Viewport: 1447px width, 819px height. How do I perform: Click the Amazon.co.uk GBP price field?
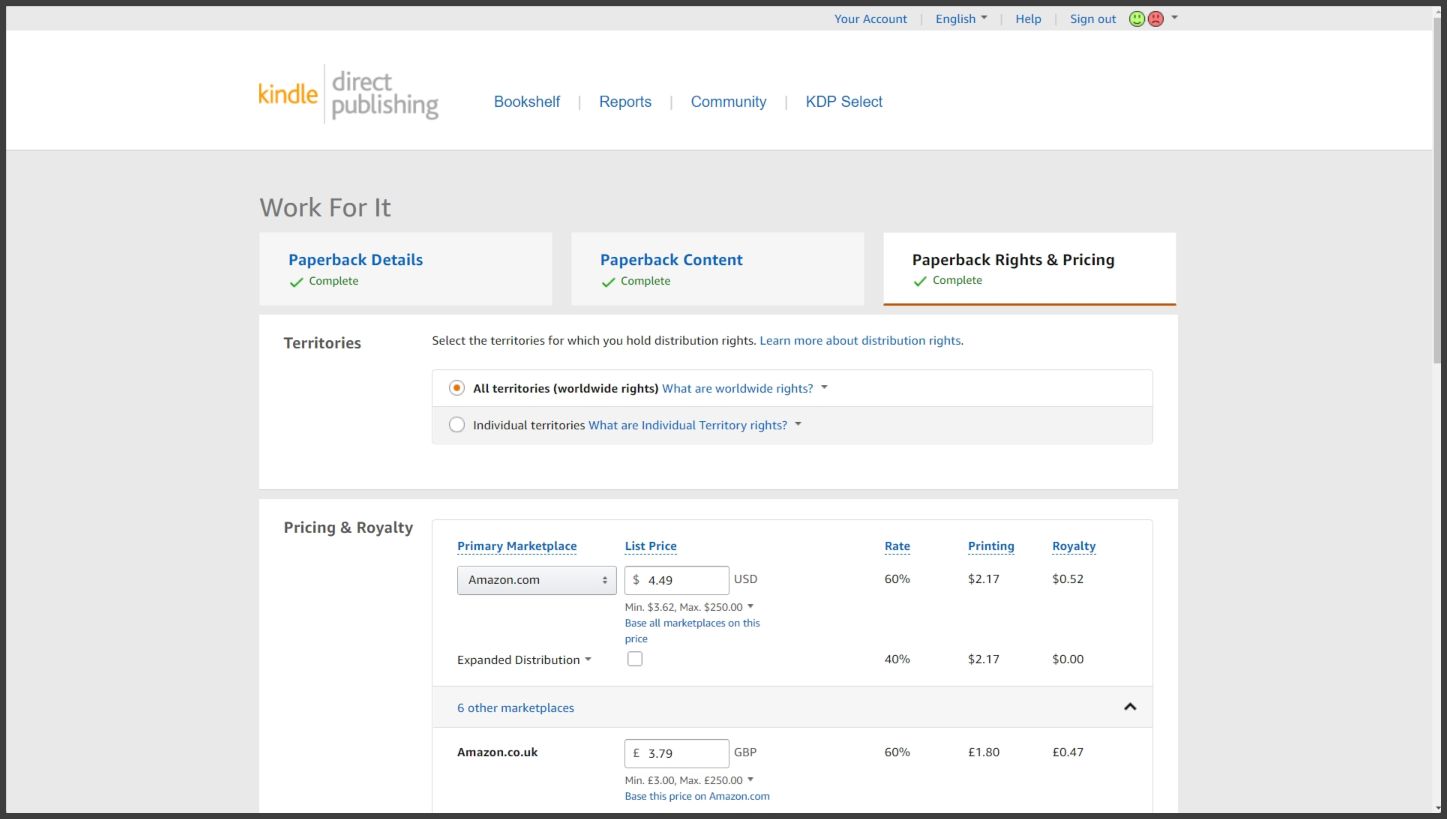[x=685, y=753]
